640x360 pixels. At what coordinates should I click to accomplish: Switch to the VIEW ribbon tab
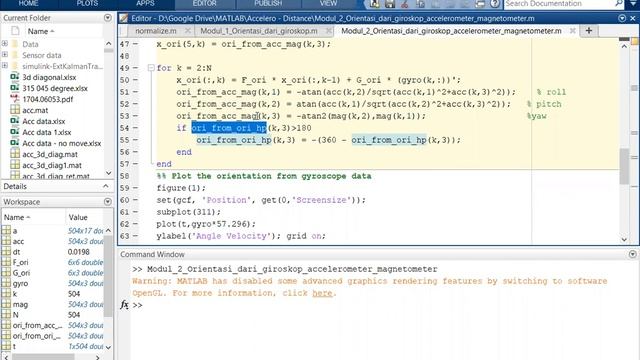pos(329,4)
